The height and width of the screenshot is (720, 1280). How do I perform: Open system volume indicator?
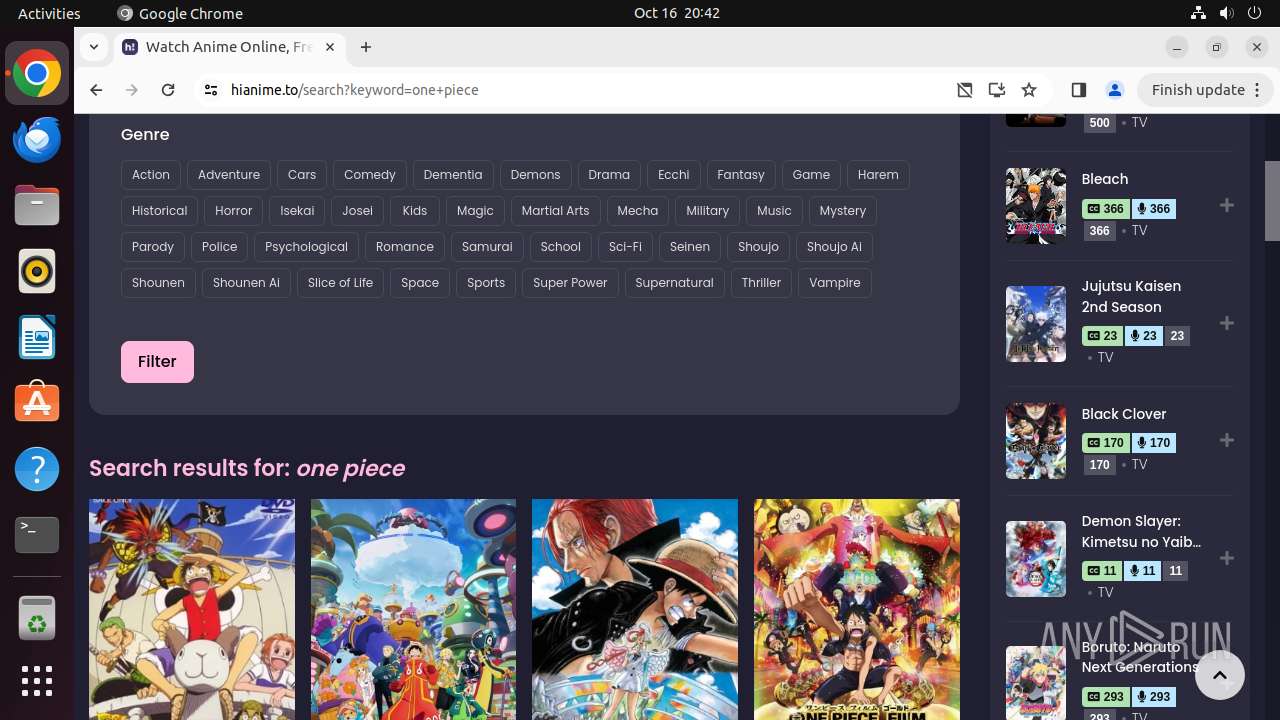[x=1226, y=13]
